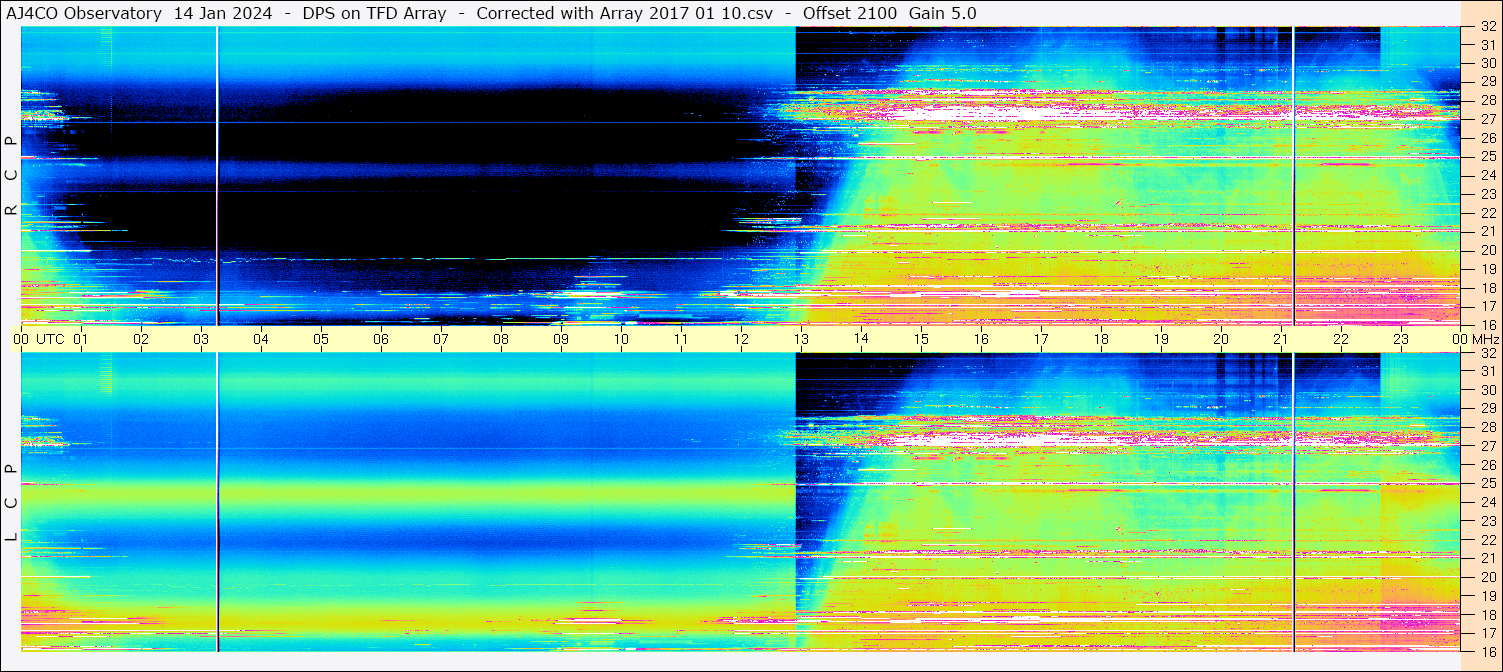Click the 17 MHz label of LCP panel

1488,632
